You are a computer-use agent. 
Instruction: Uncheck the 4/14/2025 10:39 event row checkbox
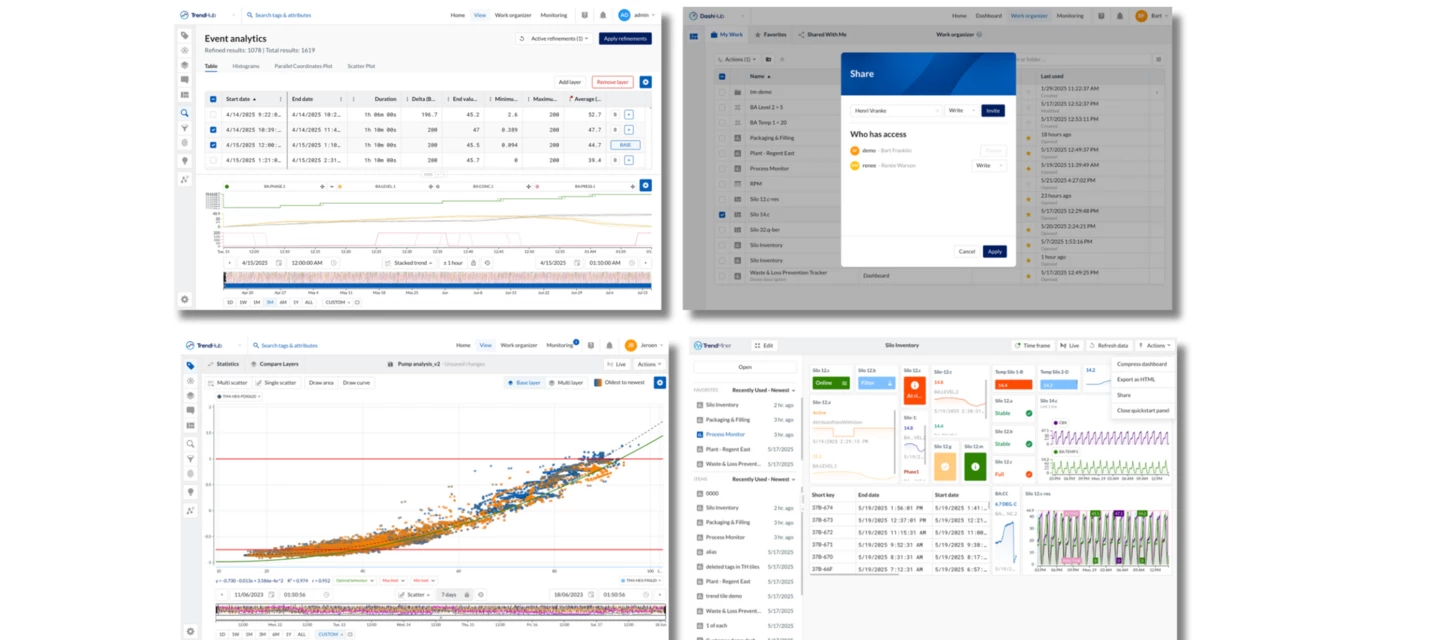point(213,130)
